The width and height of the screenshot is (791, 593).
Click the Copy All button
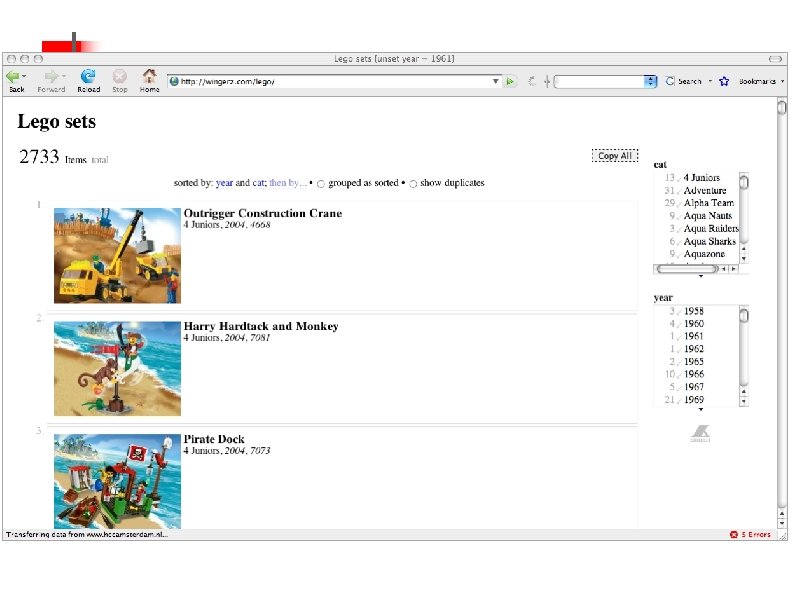(x=615, y=156)
